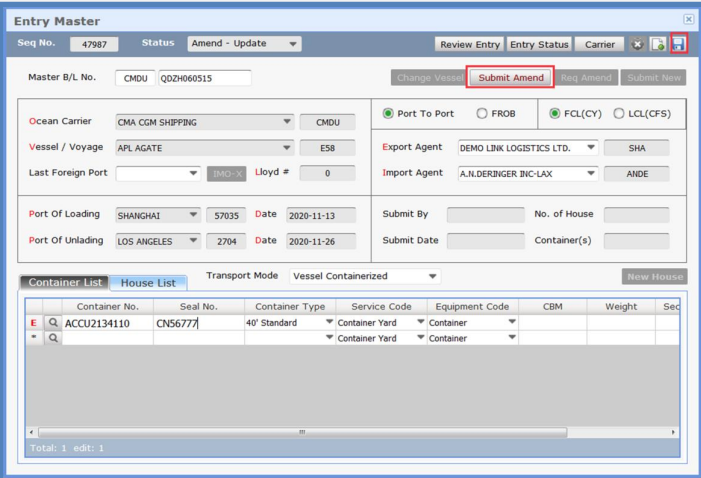Click the Master B/L No. number field

(x=204, y=78)
